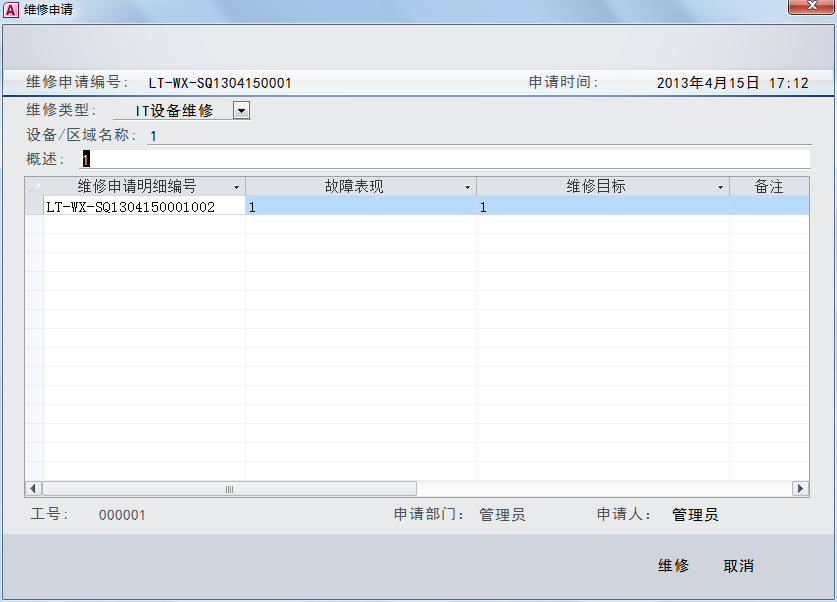Click the horizontal scrollbar thumb
The height and width of the screenshot is (602, 837).
tap(230, 488)
